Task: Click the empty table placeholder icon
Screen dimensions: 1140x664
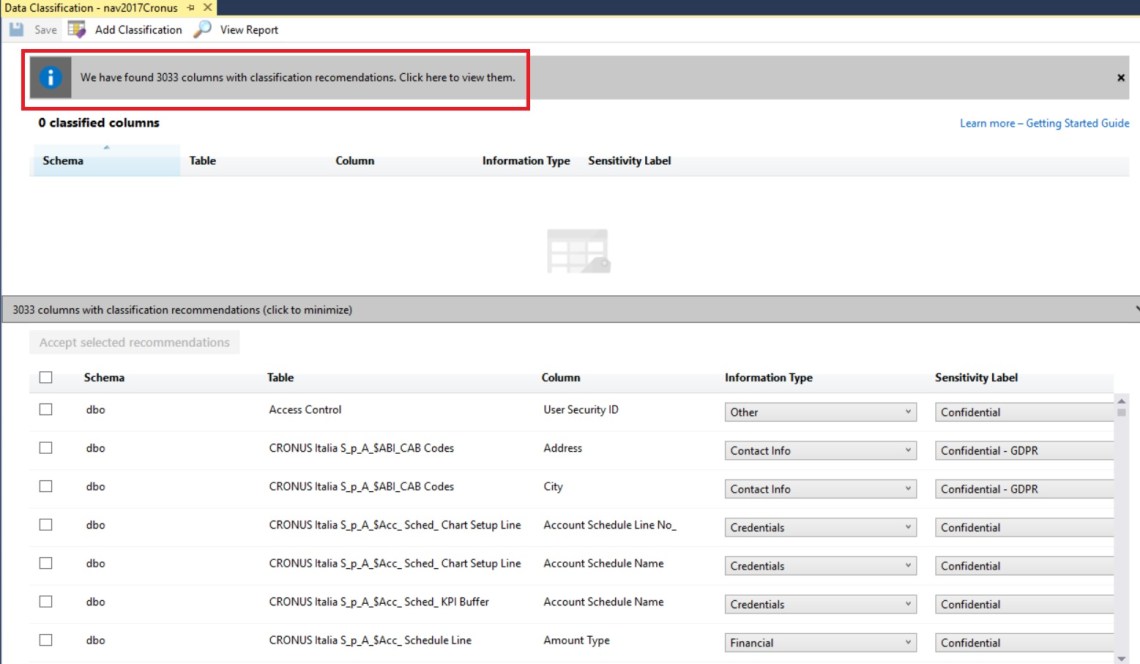Action: [578, 251]
